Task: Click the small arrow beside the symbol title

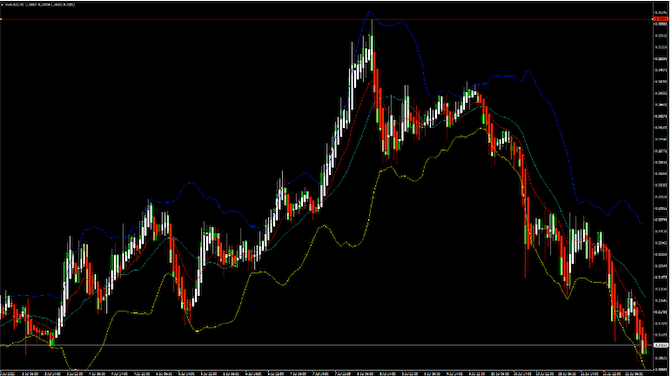Action: pyautogui.click(x=2, y=5)
